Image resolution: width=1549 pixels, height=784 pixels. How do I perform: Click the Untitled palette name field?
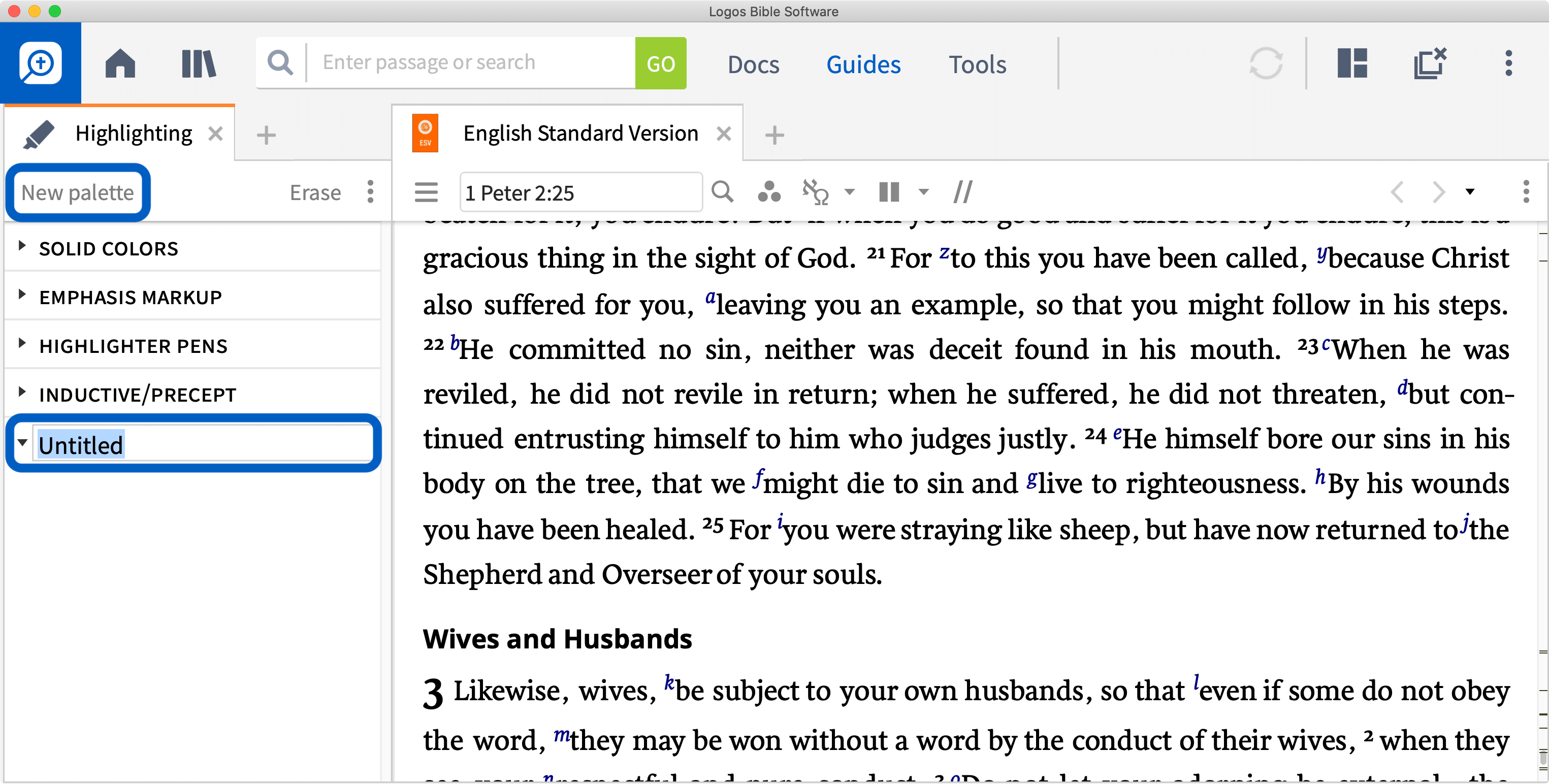pos(202,445)
